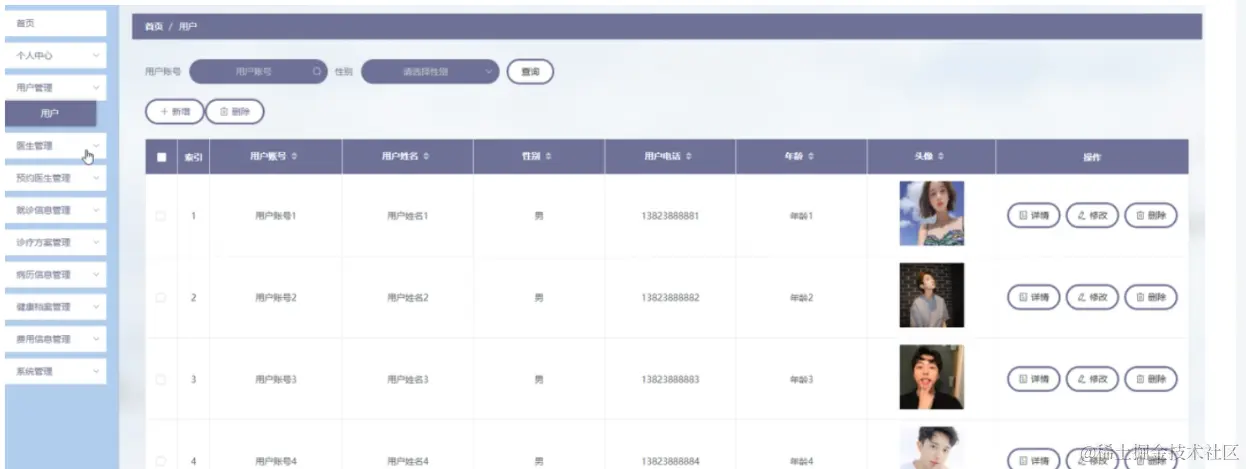Click the cell 用户账号4

click(276, 462)
